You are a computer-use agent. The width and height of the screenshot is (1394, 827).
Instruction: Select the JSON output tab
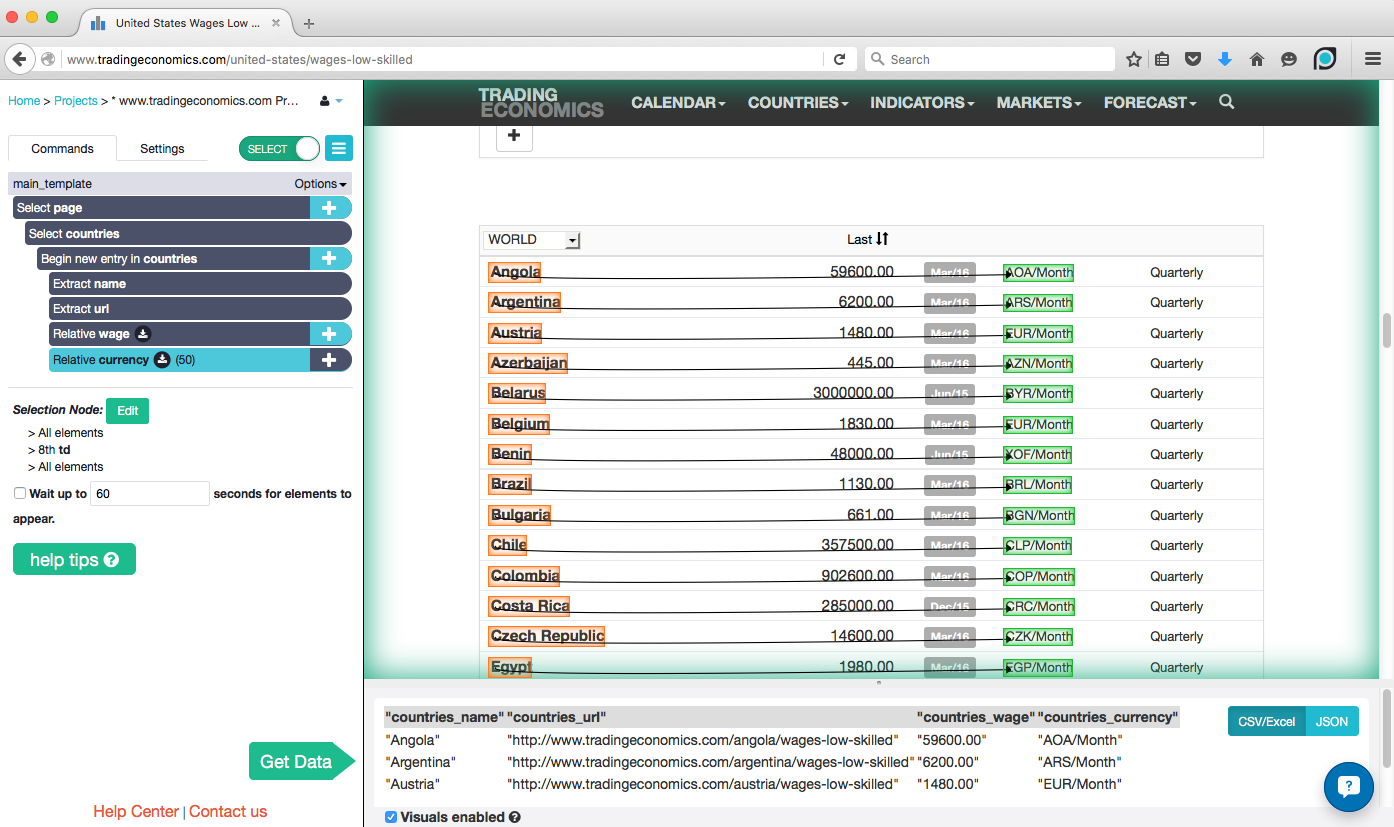1332,721
